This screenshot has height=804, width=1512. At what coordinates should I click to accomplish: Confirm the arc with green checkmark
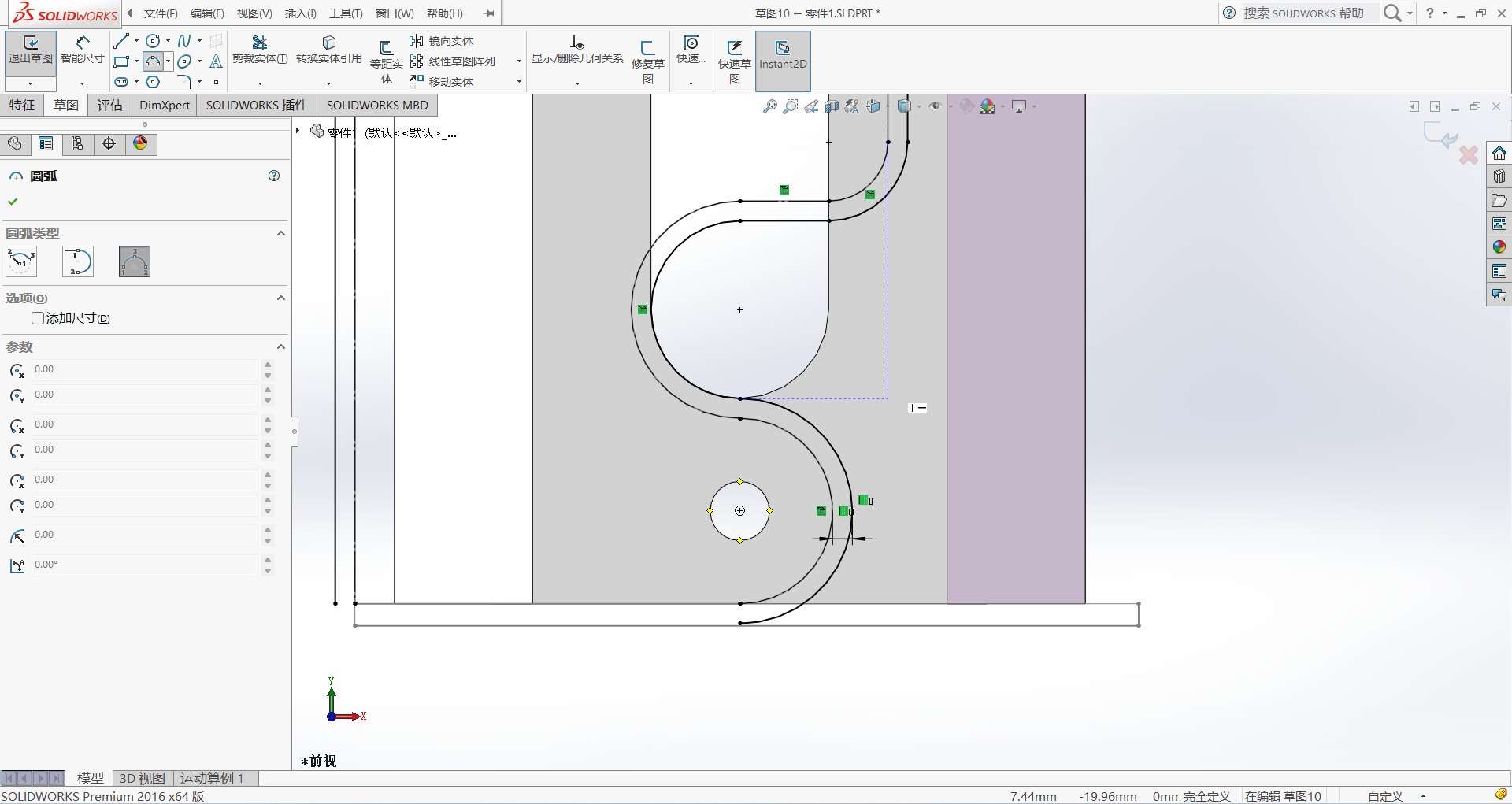coord(13,202)
